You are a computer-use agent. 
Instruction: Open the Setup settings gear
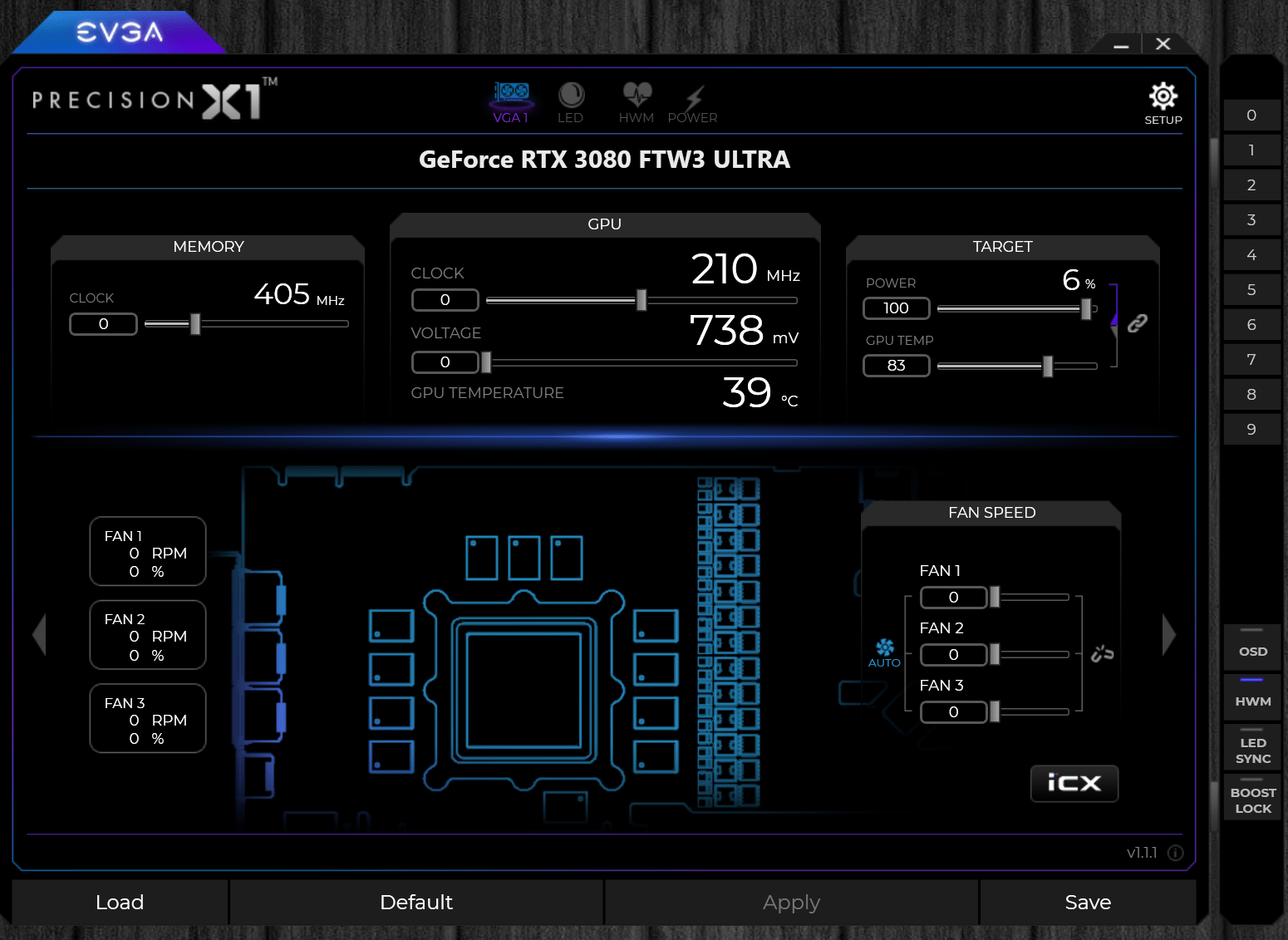point(1163,97)
